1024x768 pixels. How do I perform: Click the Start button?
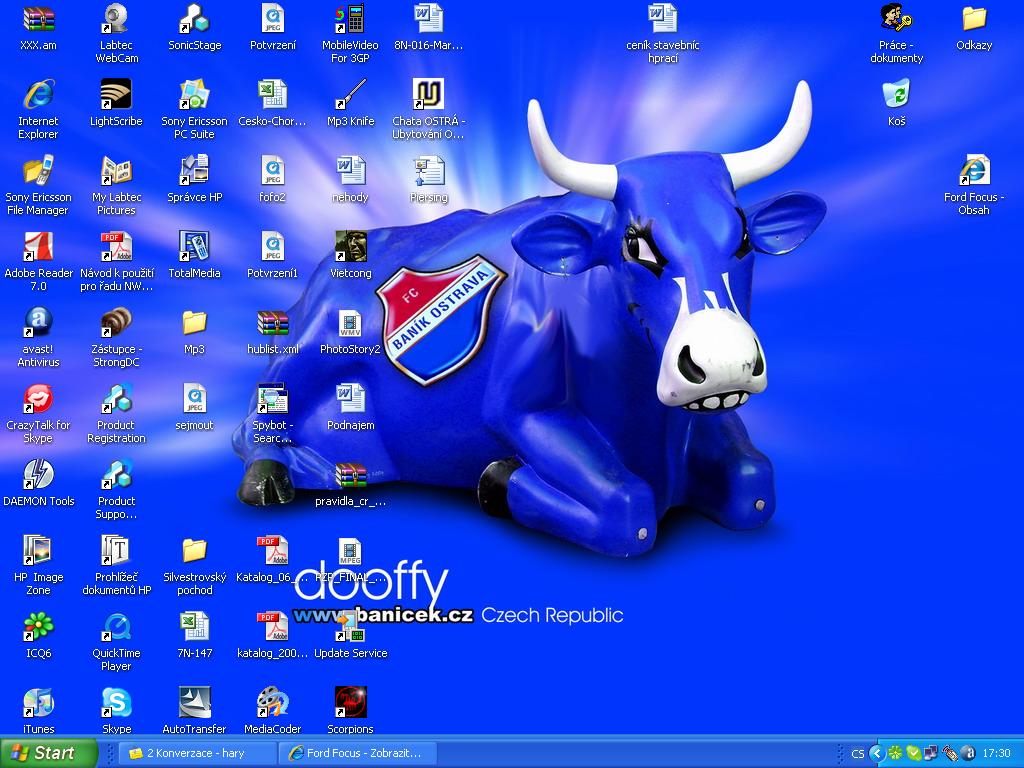click(49, 753)
